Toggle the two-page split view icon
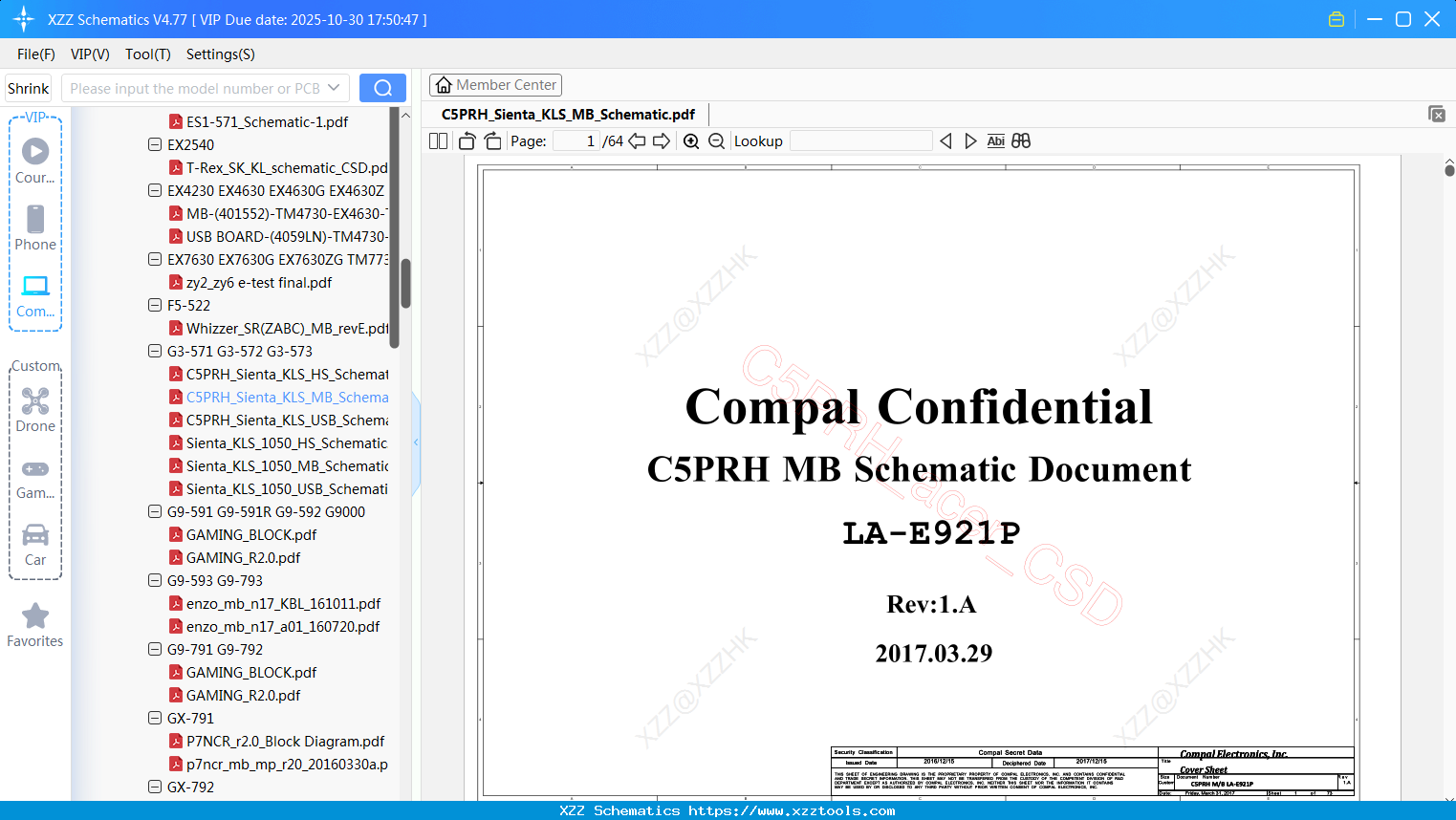Image resolution: width=1456 pixels, height=820 pixels. pyautogui.click(x=438, y=141)
